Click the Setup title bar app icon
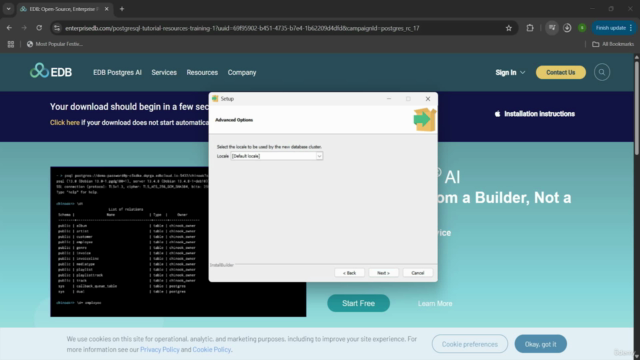The width and height of the screenshot is (640, 360). click(215, 99)
